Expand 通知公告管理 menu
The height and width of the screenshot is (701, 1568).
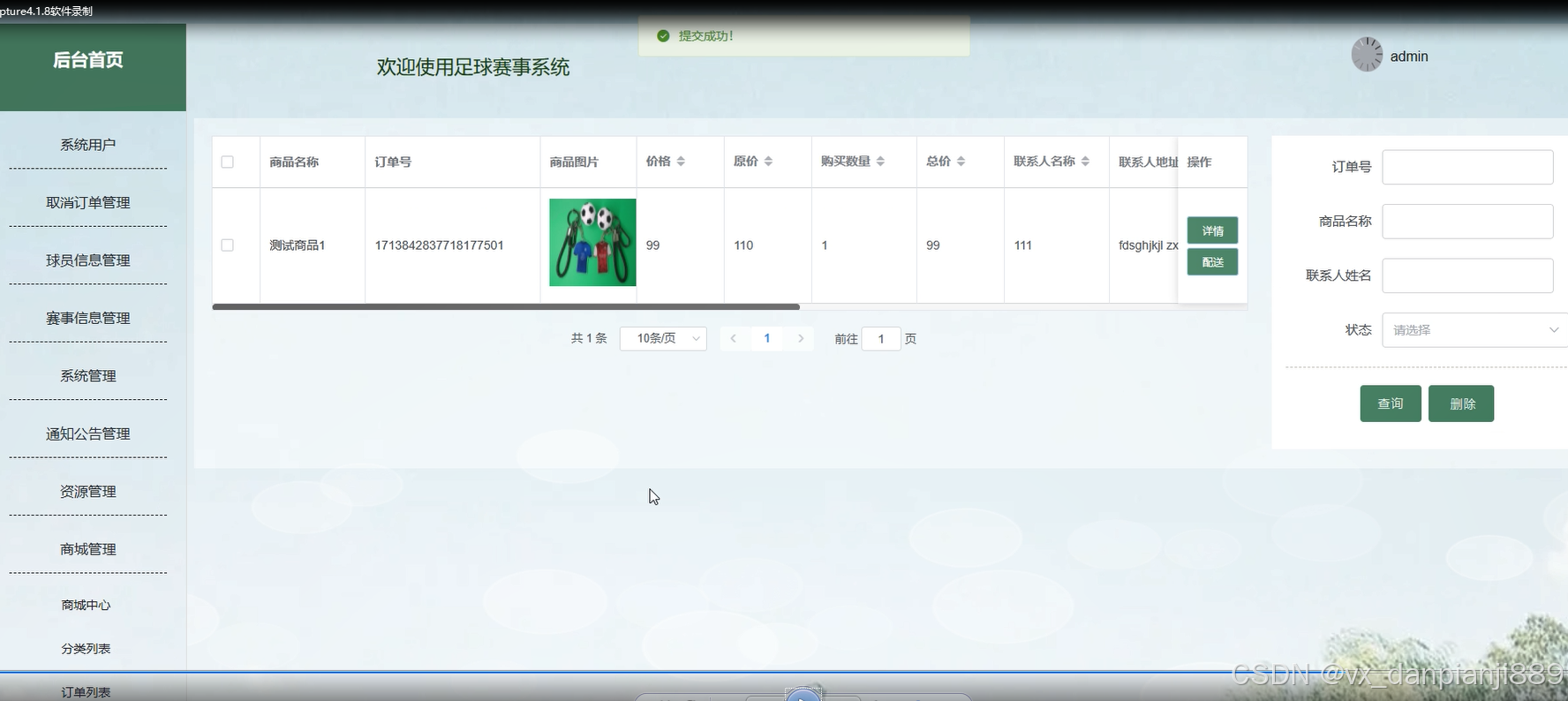(x=88, y=433)
